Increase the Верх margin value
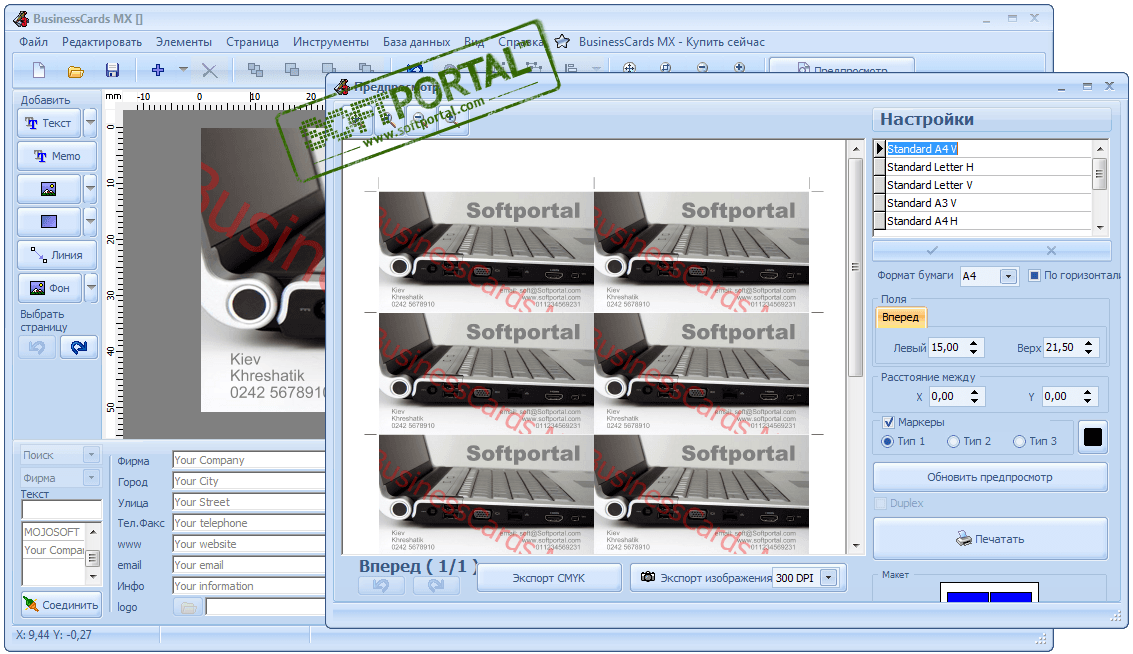The image size is (1133, 654). (1087, 343)
